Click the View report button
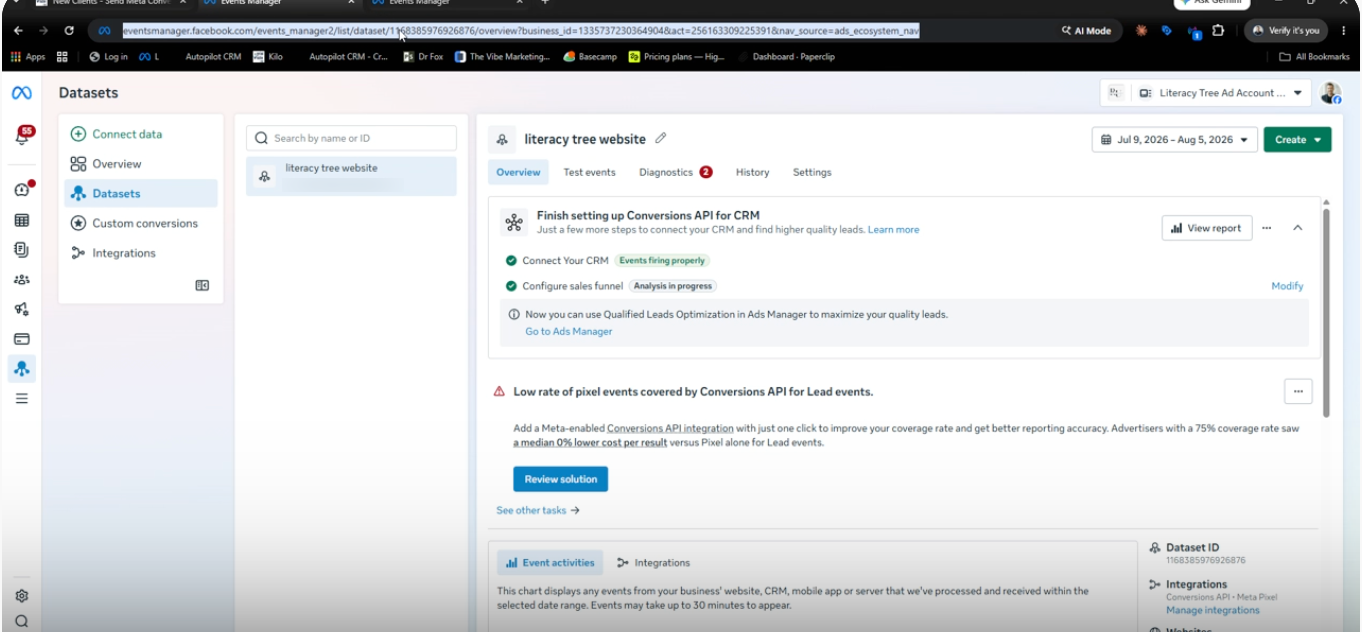1362x632 pixels. (x=1206, y=228)
